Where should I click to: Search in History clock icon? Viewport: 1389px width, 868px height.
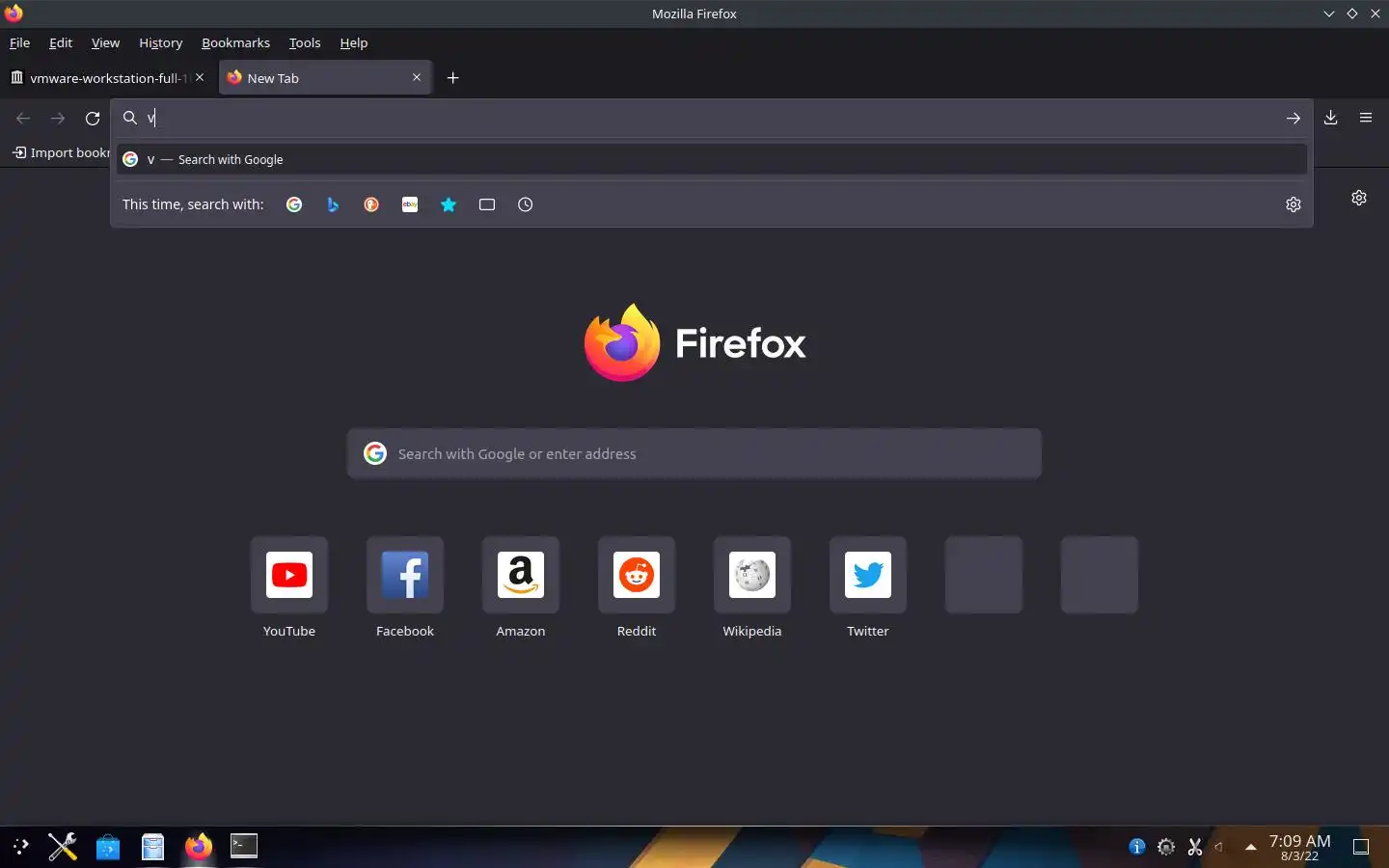tap(526, 204)
